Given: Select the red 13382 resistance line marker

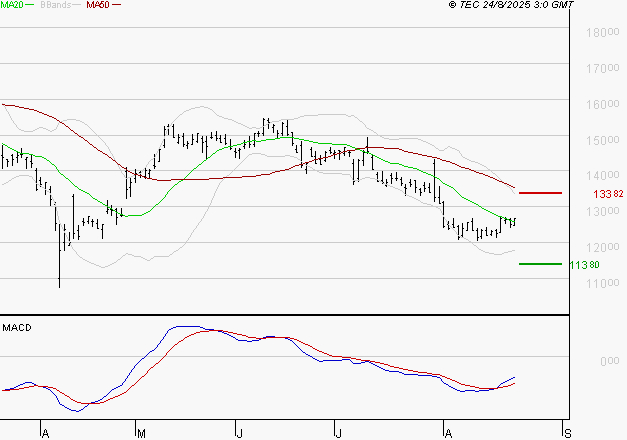Looking at the screenshot, I should tap(541, 193).
